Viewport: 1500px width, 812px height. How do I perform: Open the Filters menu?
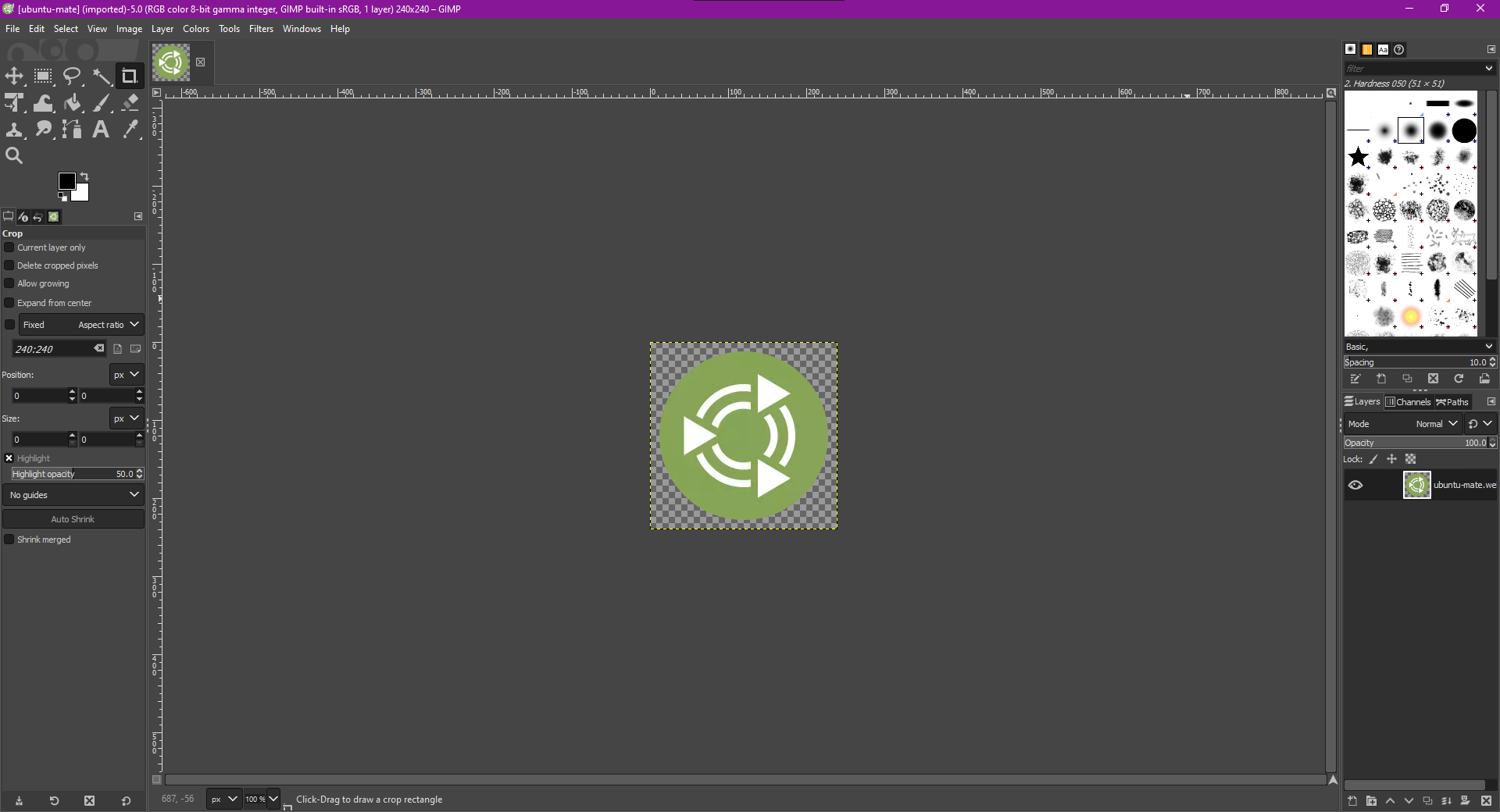pyautogui.click(x=261, y=29)
